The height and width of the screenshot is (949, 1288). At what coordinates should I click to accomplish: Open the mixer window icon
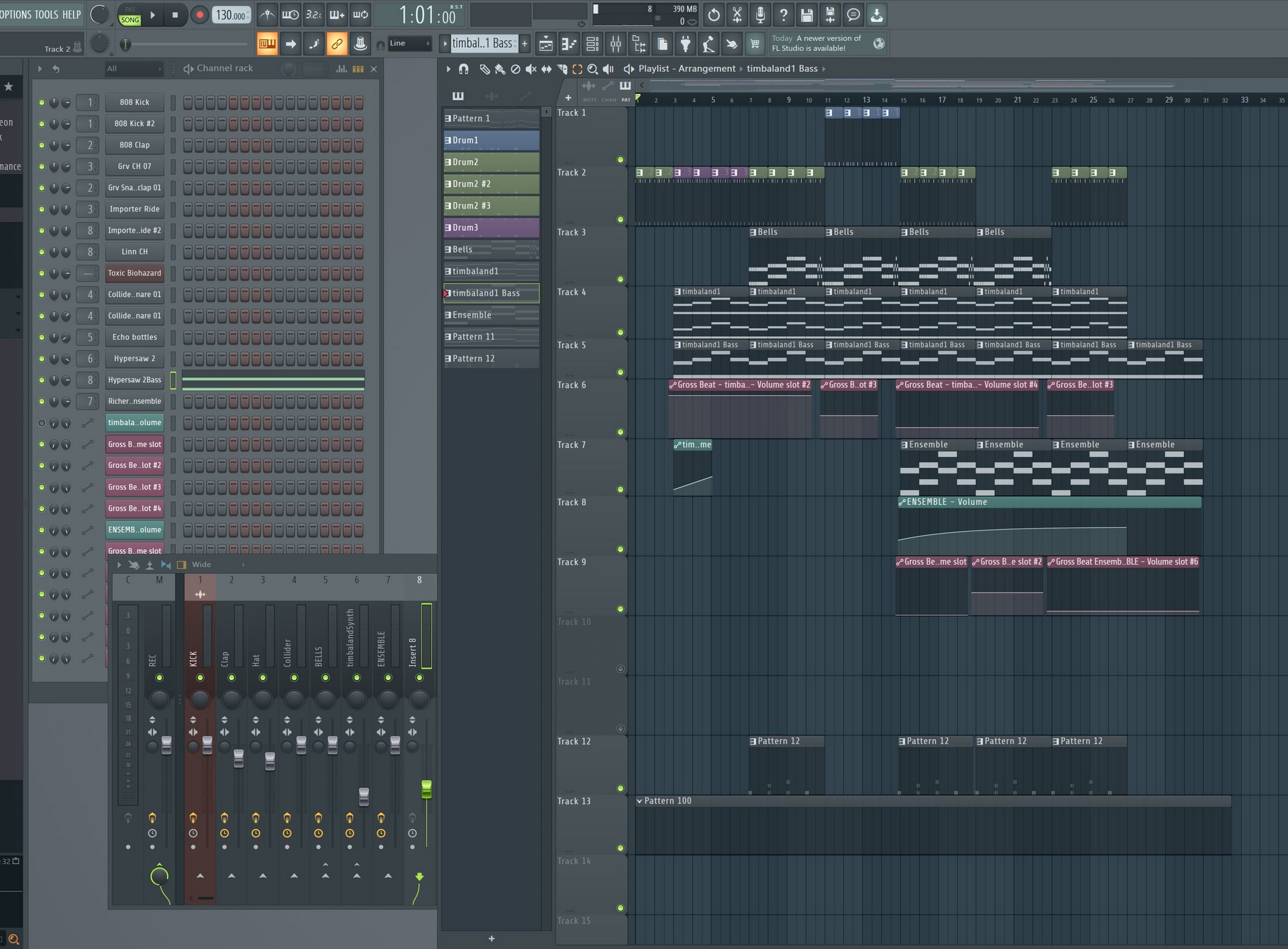(615, 44)
